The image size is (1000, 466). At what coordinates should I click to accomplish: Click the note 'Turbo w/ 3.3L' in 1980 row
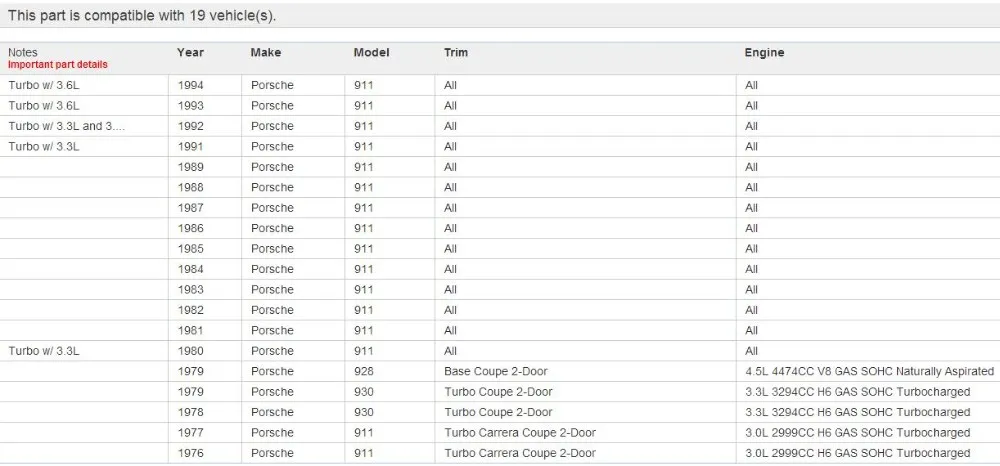[44, 351]
